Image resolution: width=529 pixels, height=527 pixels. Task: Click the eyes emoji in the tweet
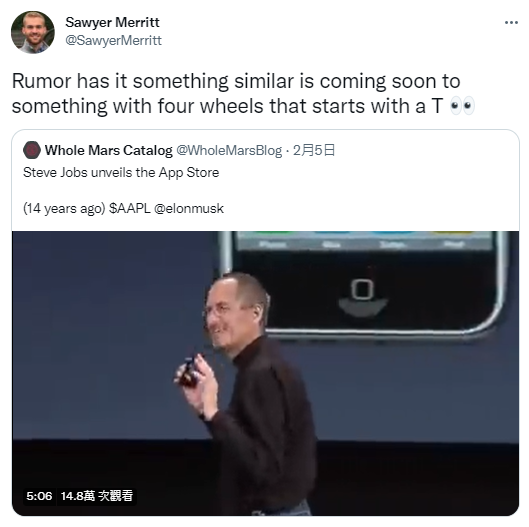tap(463, 106)
